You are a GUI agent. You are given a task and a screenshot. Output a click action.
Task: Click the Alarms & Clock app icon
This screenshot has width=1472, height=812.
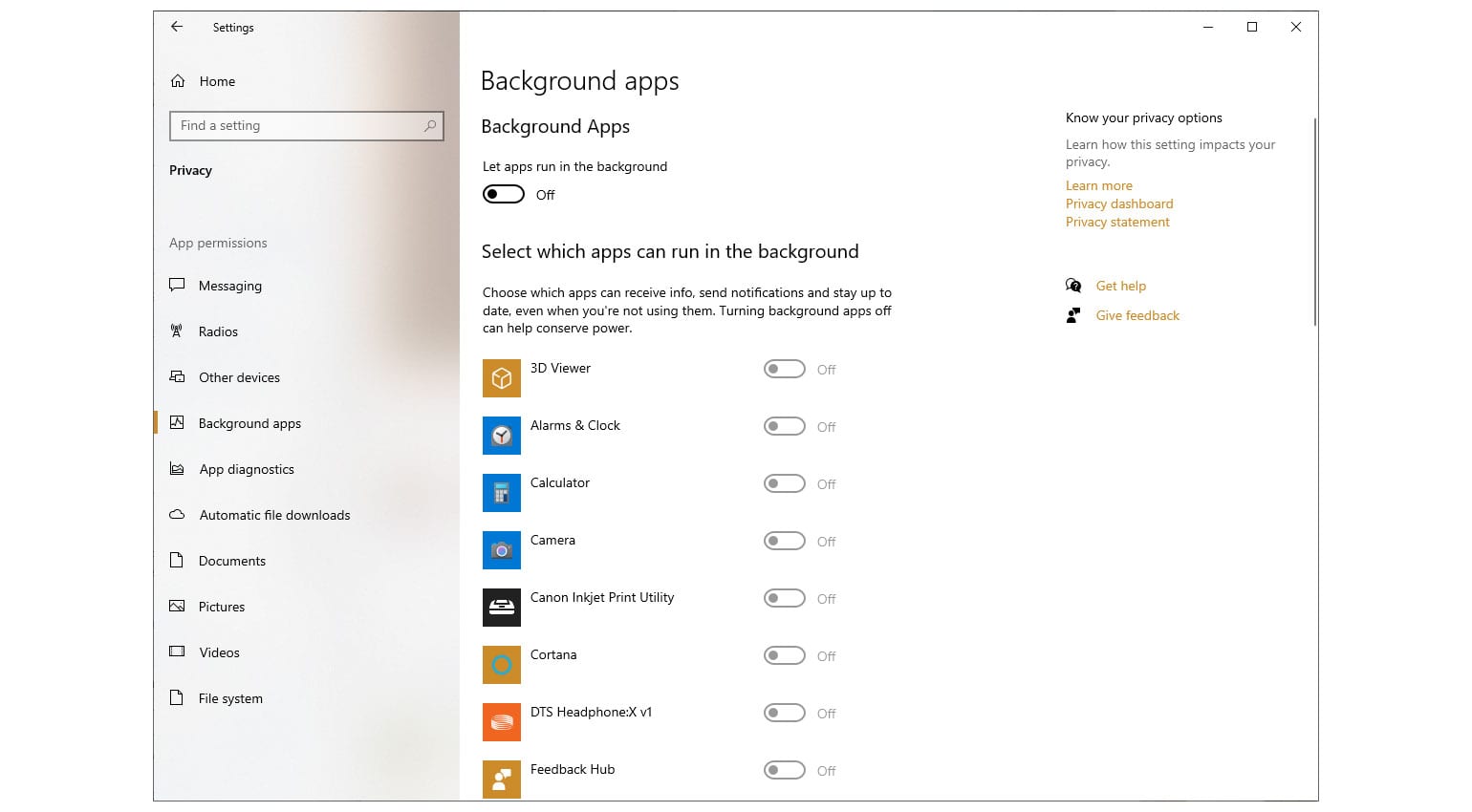pyautogui.click(x=502, y=436)
